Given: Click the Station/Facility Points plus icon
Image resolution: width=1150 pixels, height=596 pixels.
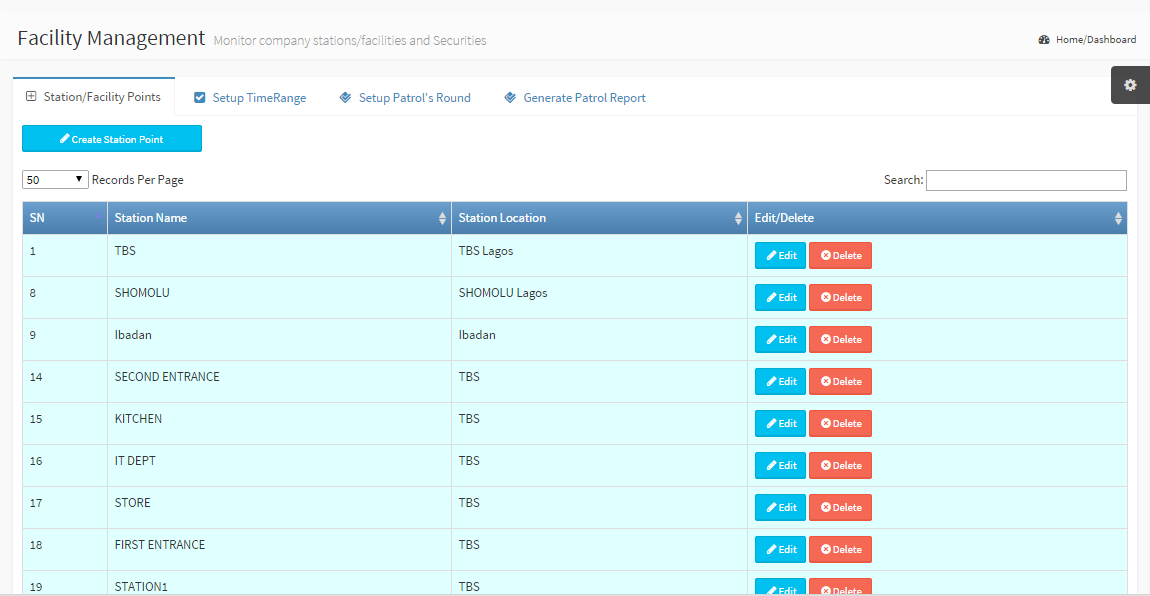Looking at the screenshot, I should click(x=31, y=97).
